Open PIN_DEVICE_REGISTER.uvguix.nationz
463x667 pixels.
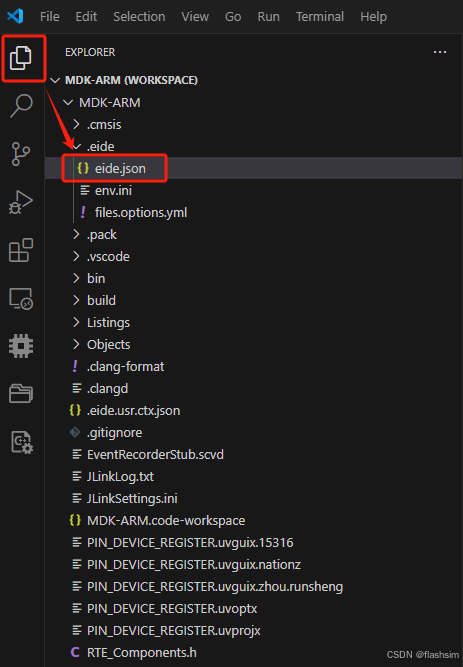click(x=253, y=565)
